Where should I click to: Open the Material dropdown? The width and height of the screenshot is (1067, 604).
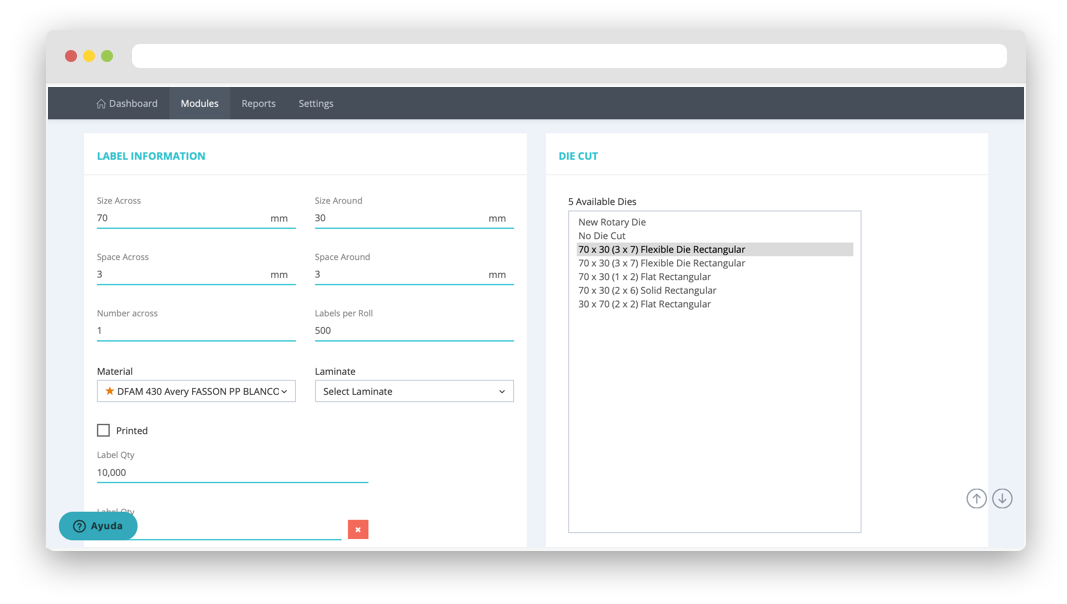(x=196, y=391)
